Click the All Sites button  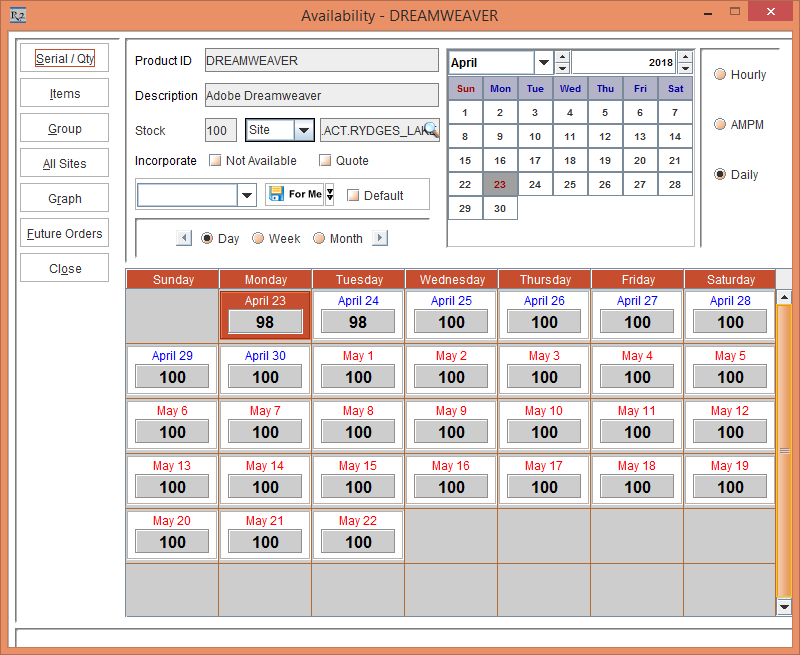coord(64,164)
